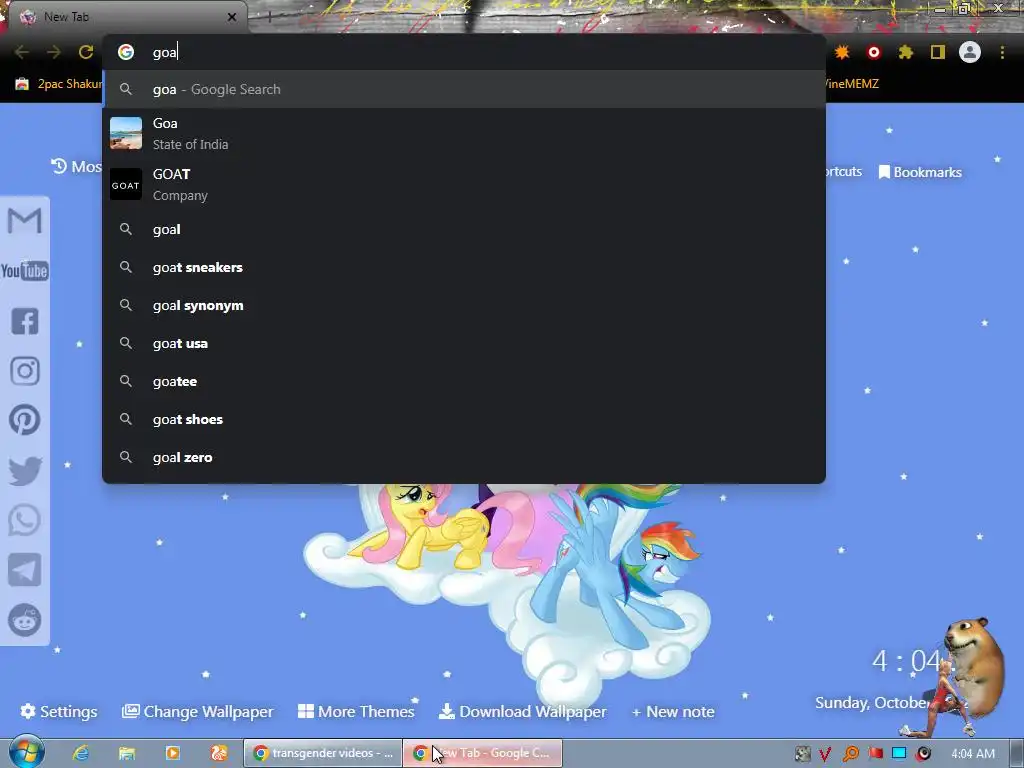The height and width of the screenshot is (768, 1024).
Task: Open the Windows Start menu
Action: (x=25, y=752)
